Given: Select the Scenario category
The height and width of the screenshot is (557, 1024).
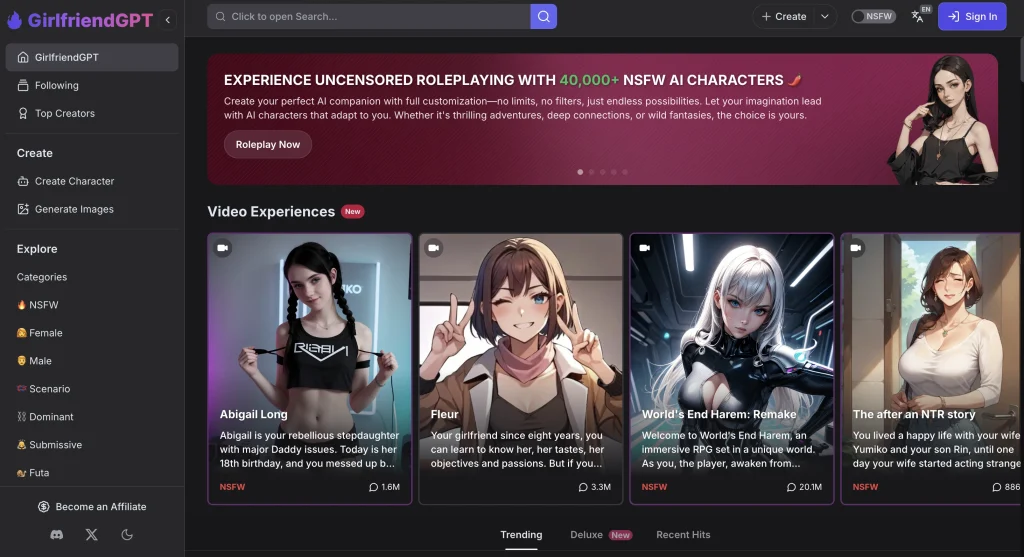Looking at the screenshot, I should pyautogui.click(x=43, y=389).
